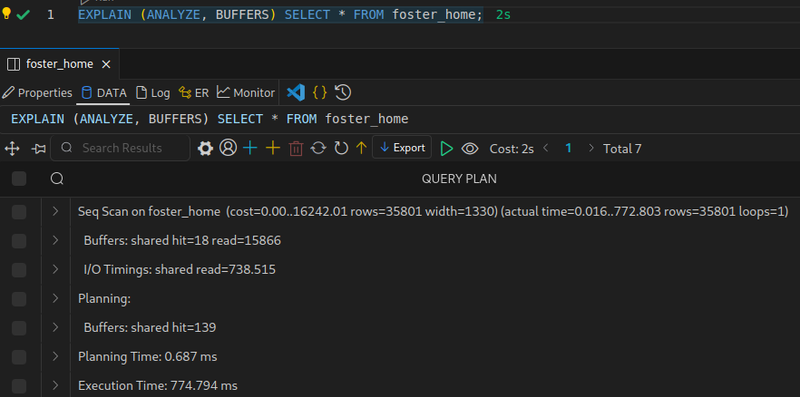This screenshot has width=800, height=397.
Task: Run query with green play icon
Action: [x=446, y=148]
